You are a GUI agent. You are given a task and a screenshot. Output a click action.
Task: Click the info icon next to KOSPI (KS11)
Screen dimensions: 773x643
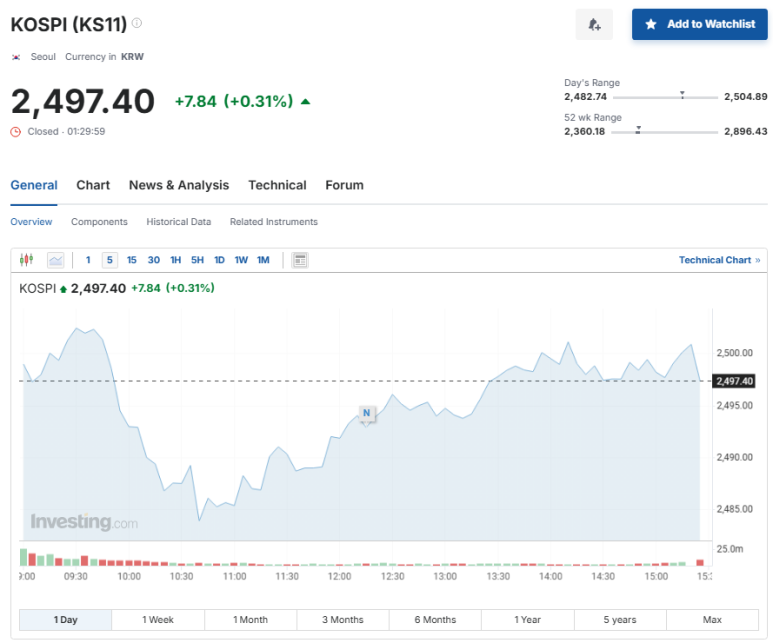tap(137, 23)
